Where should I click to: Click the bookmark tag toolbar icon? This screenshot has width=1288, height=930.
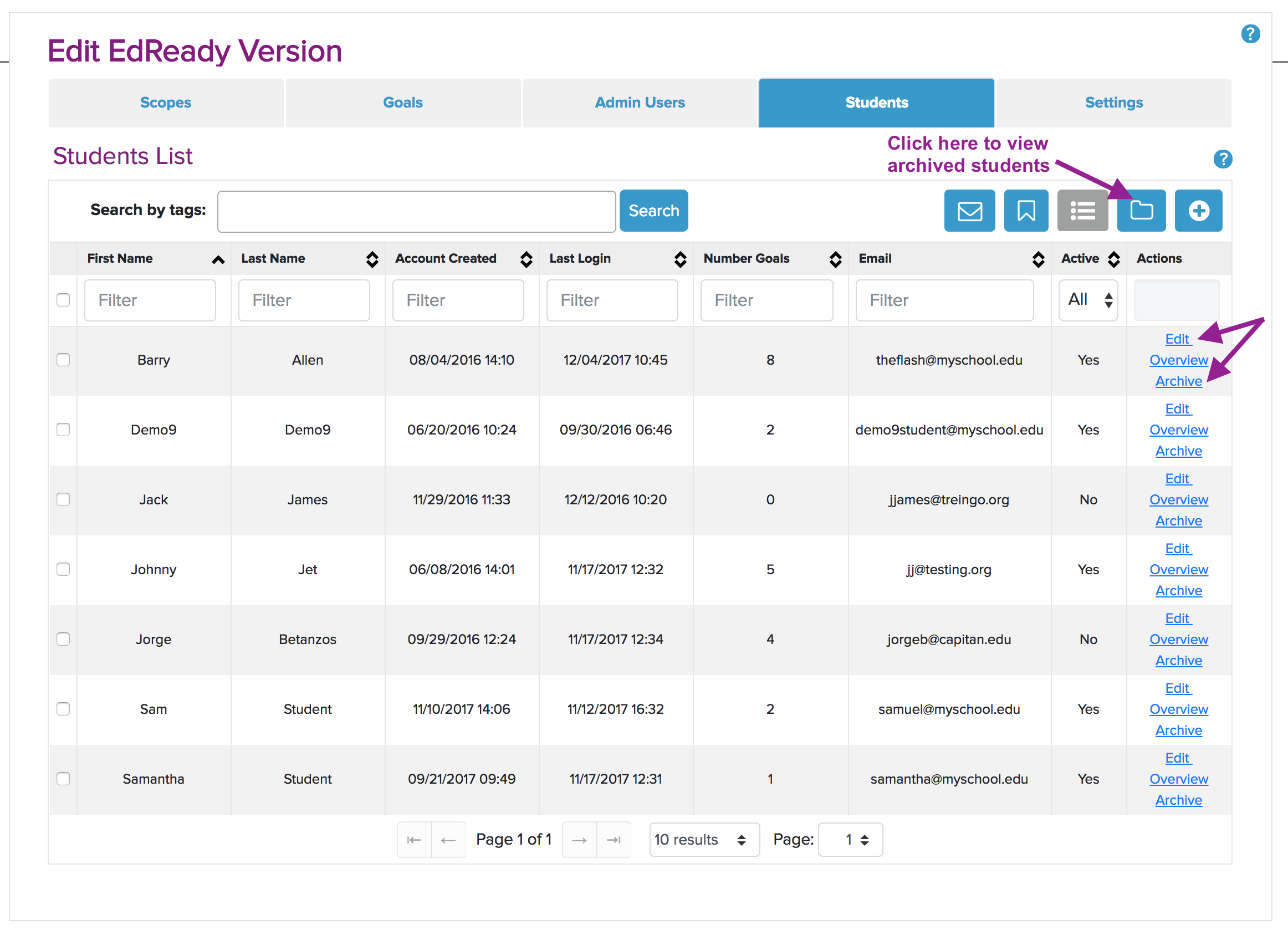click(x=1026, y=211)
